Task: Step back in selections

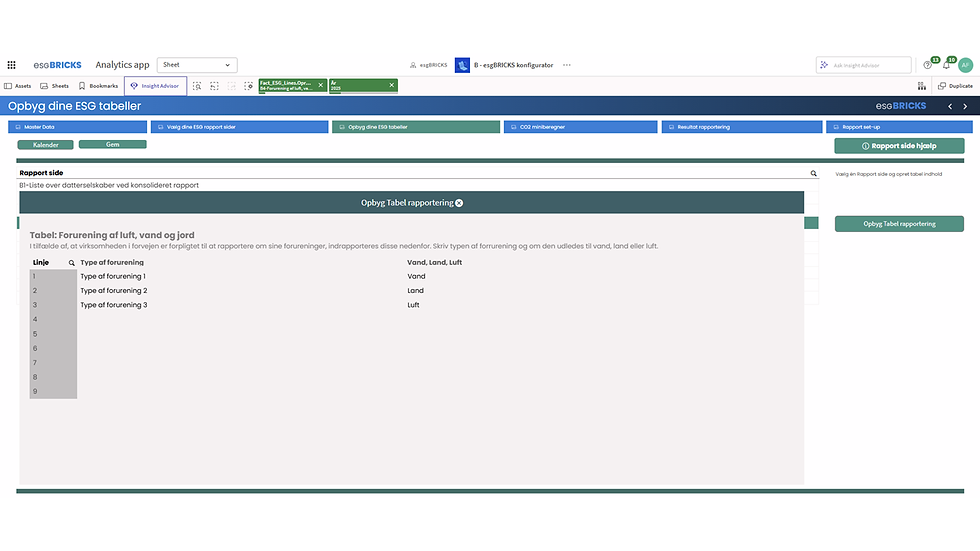Action: pos(214,86)
